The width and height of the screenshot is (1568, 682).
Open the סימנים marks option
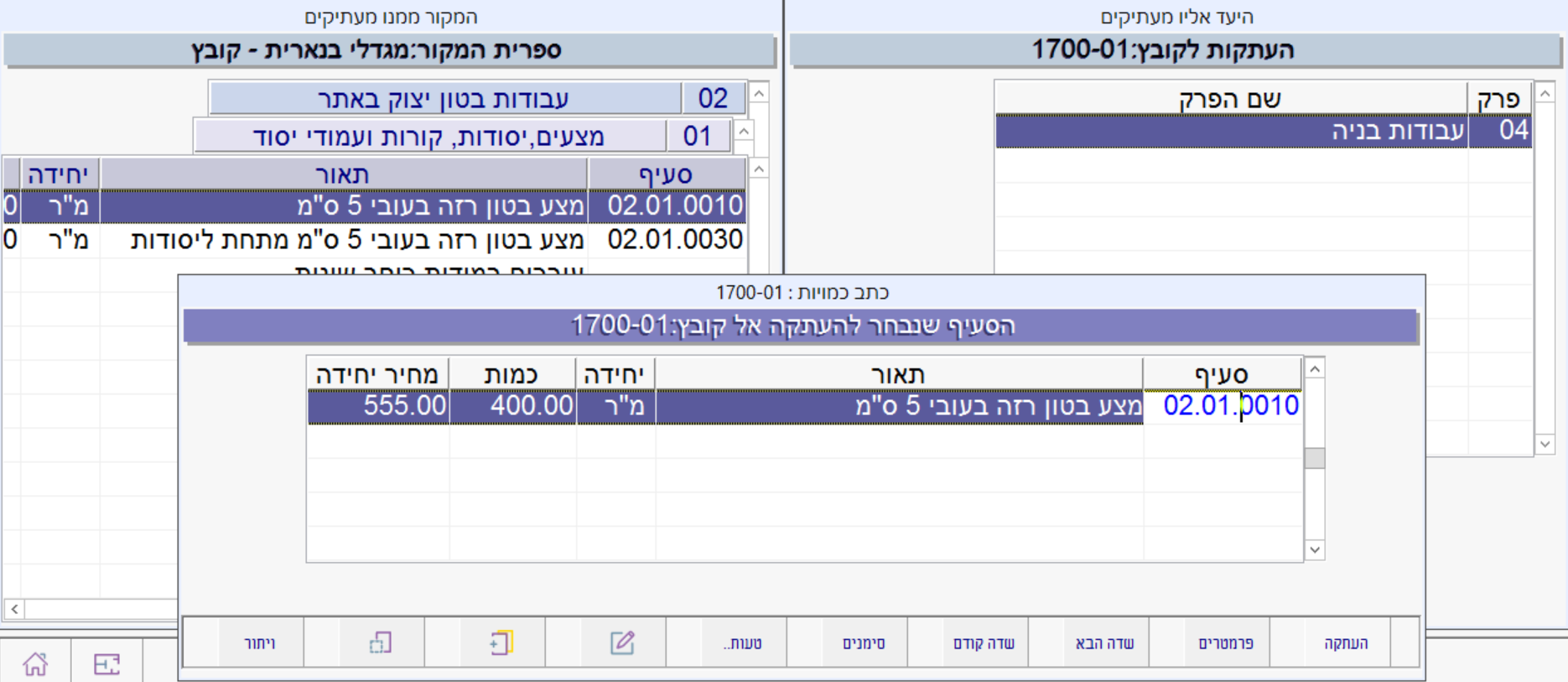[863, 643]
